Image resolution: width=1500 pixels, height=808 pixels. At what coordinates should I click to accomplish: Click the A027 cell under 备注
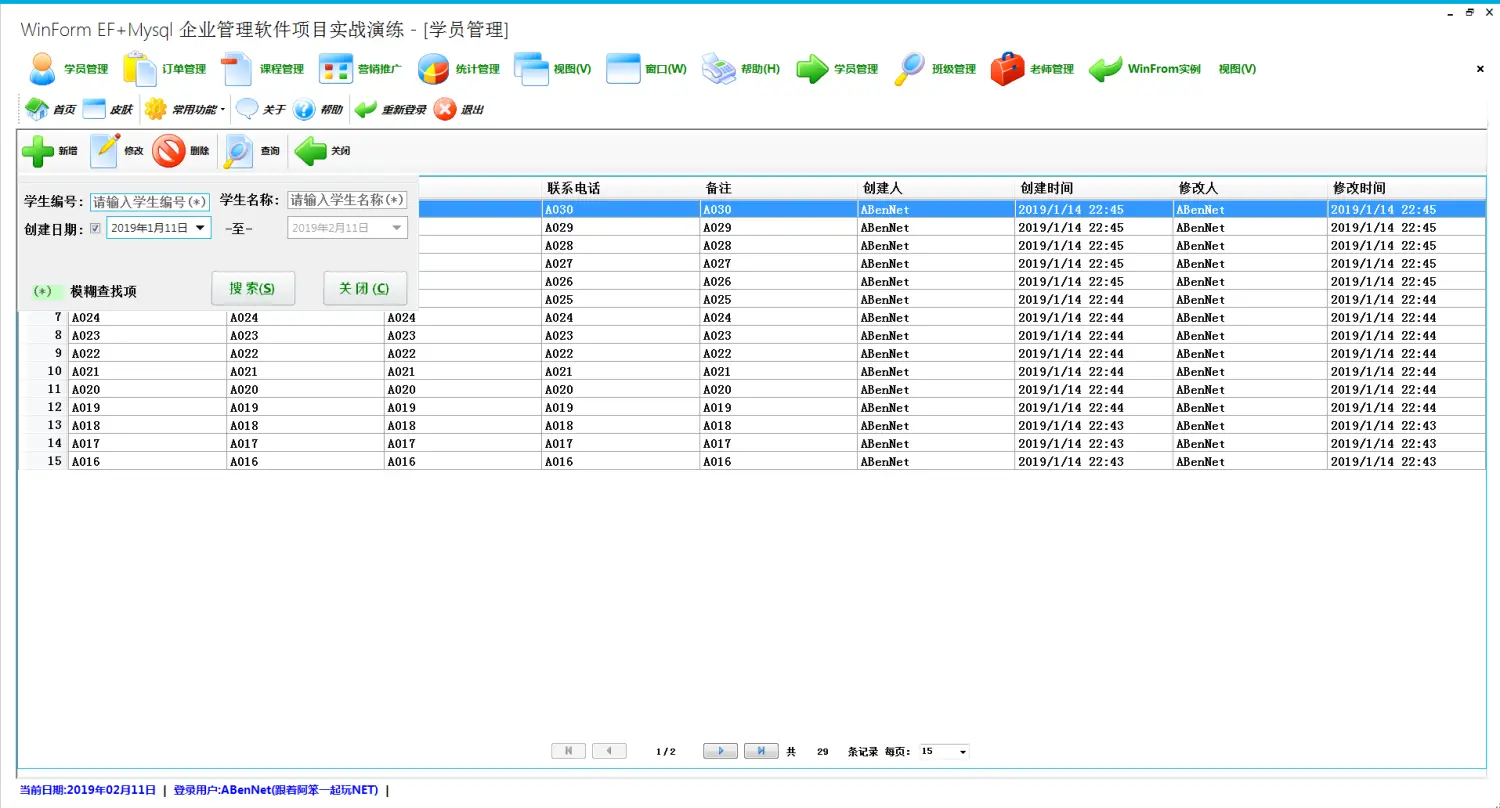click(779, 264)
